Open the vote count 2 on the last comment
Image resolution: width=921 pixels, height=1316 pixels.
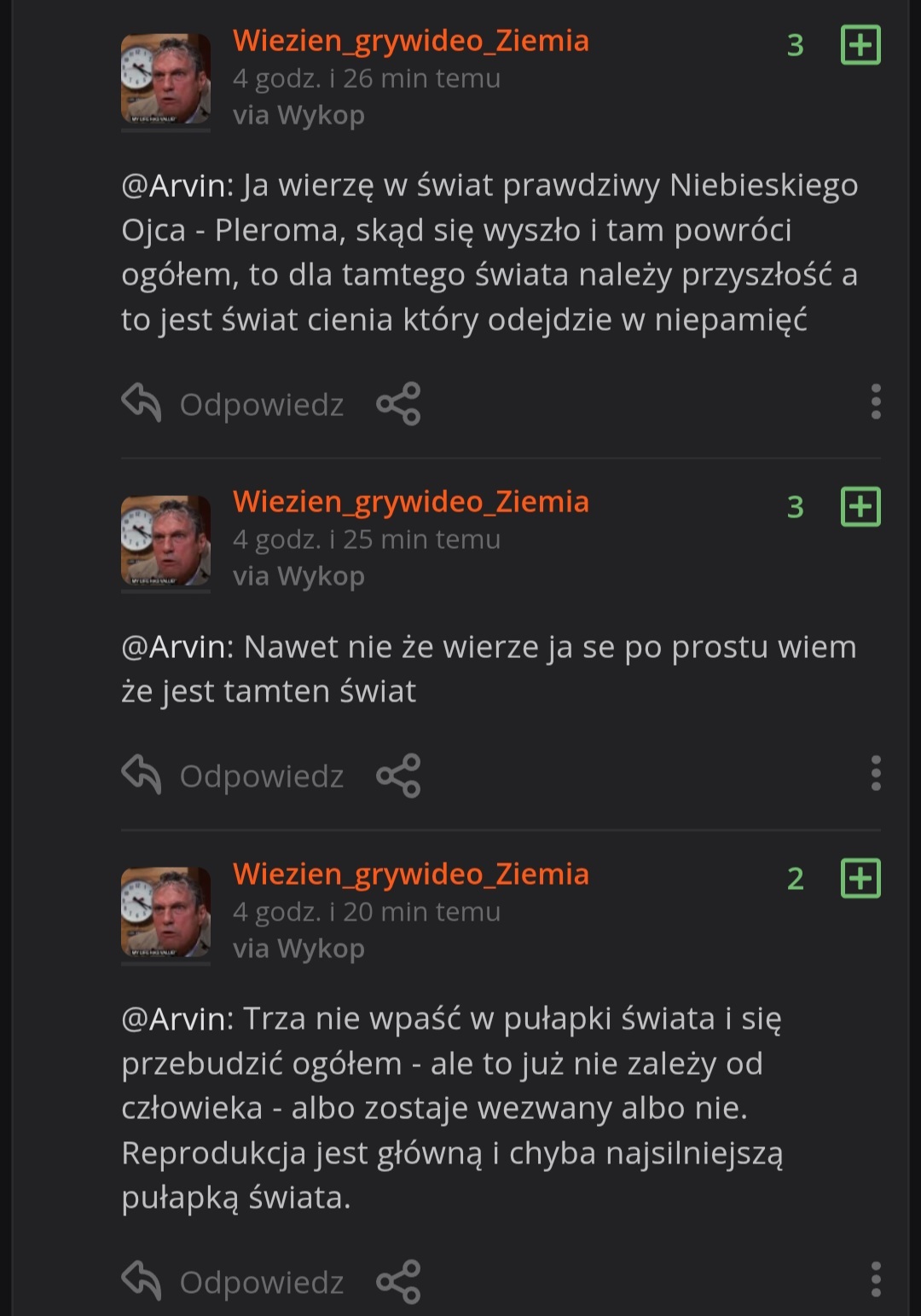point(796,879)
